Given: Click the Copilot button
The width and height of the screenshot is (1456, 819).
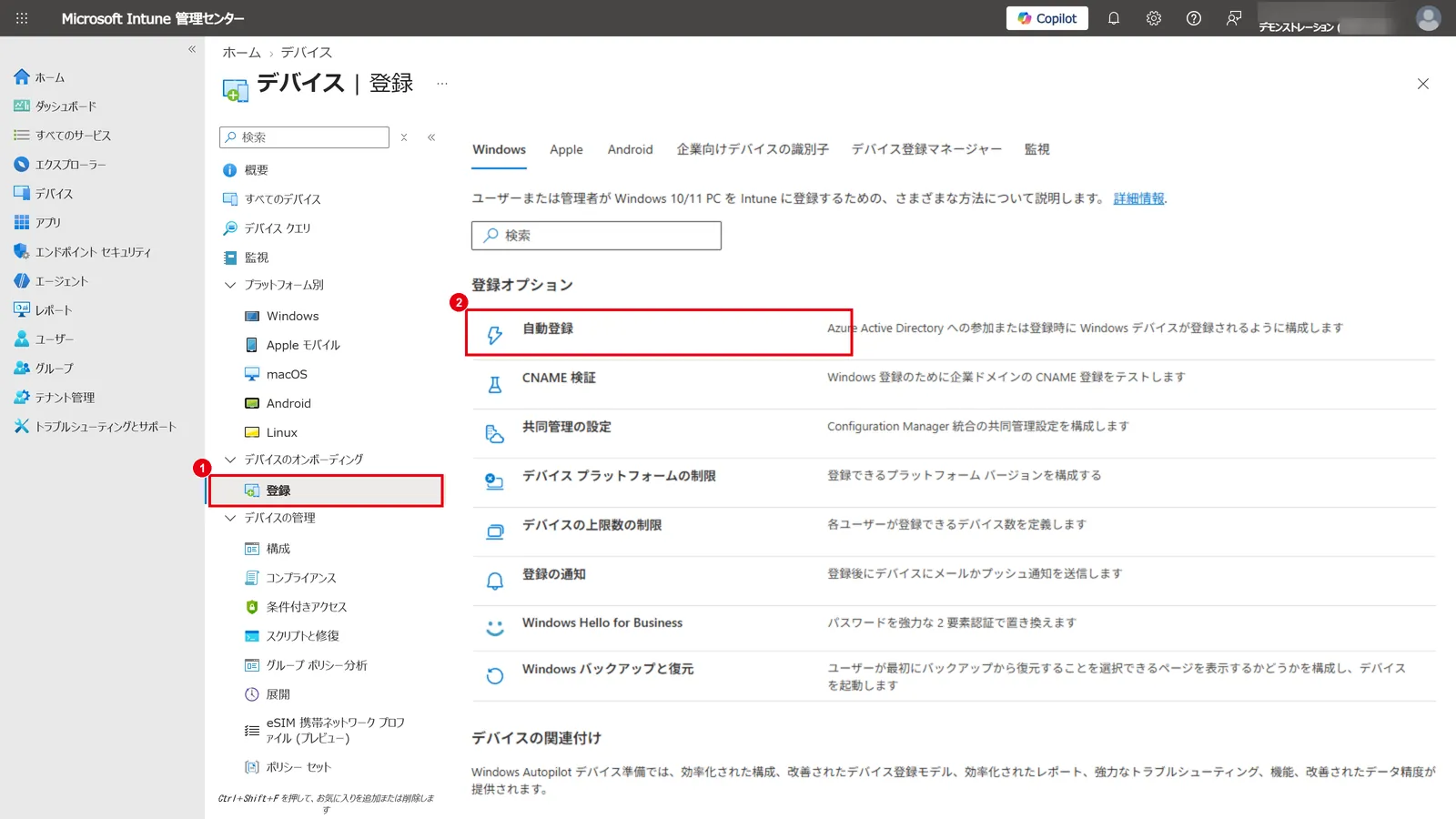Looking at the screenshot, I should point(1046,18).
